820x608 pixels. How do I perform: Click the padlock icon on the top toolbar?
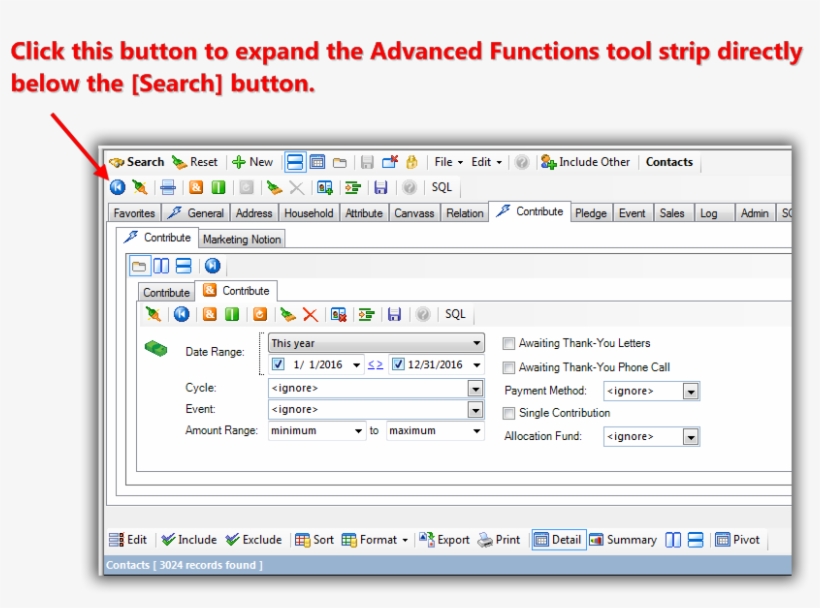[411, 161]
